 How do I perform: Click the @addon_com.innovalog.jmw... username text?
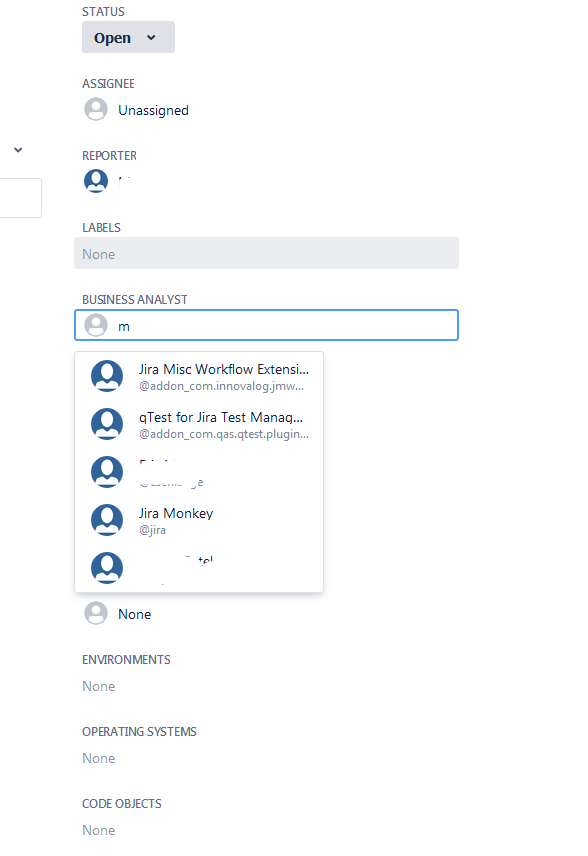[221, 386]
